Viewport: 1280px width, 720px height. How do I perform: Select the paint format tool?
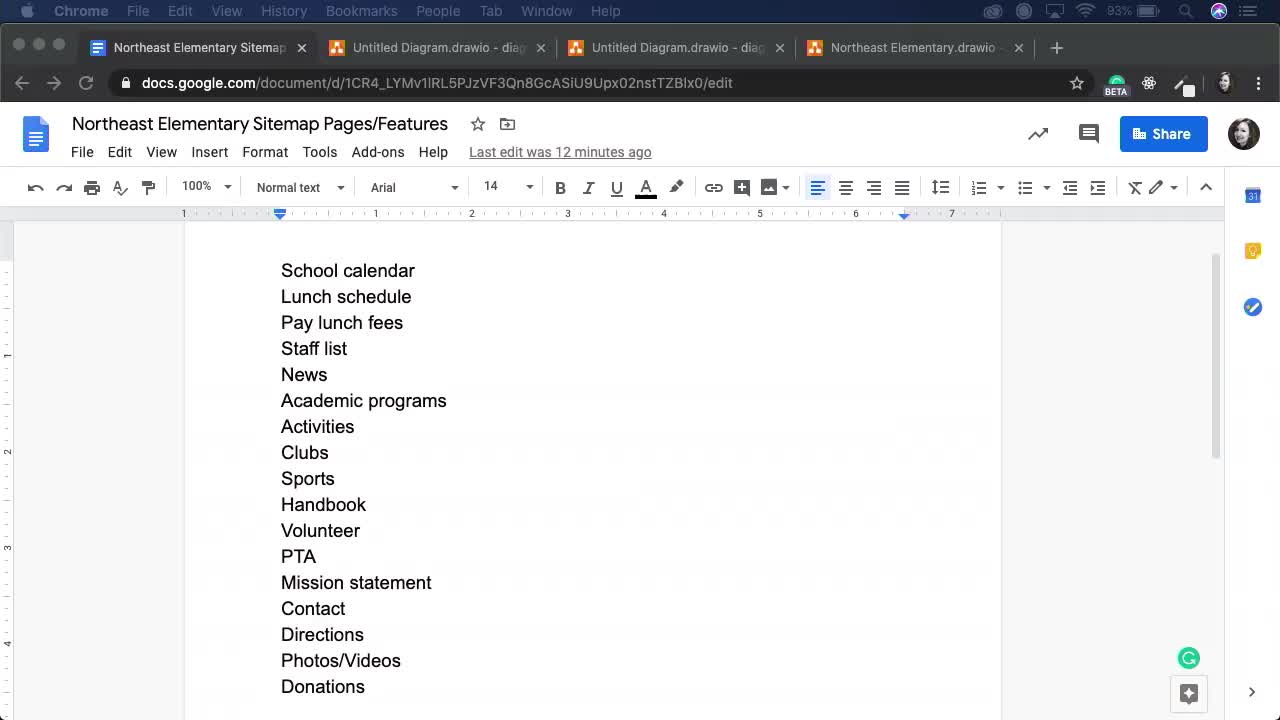[x=148, y=187]
